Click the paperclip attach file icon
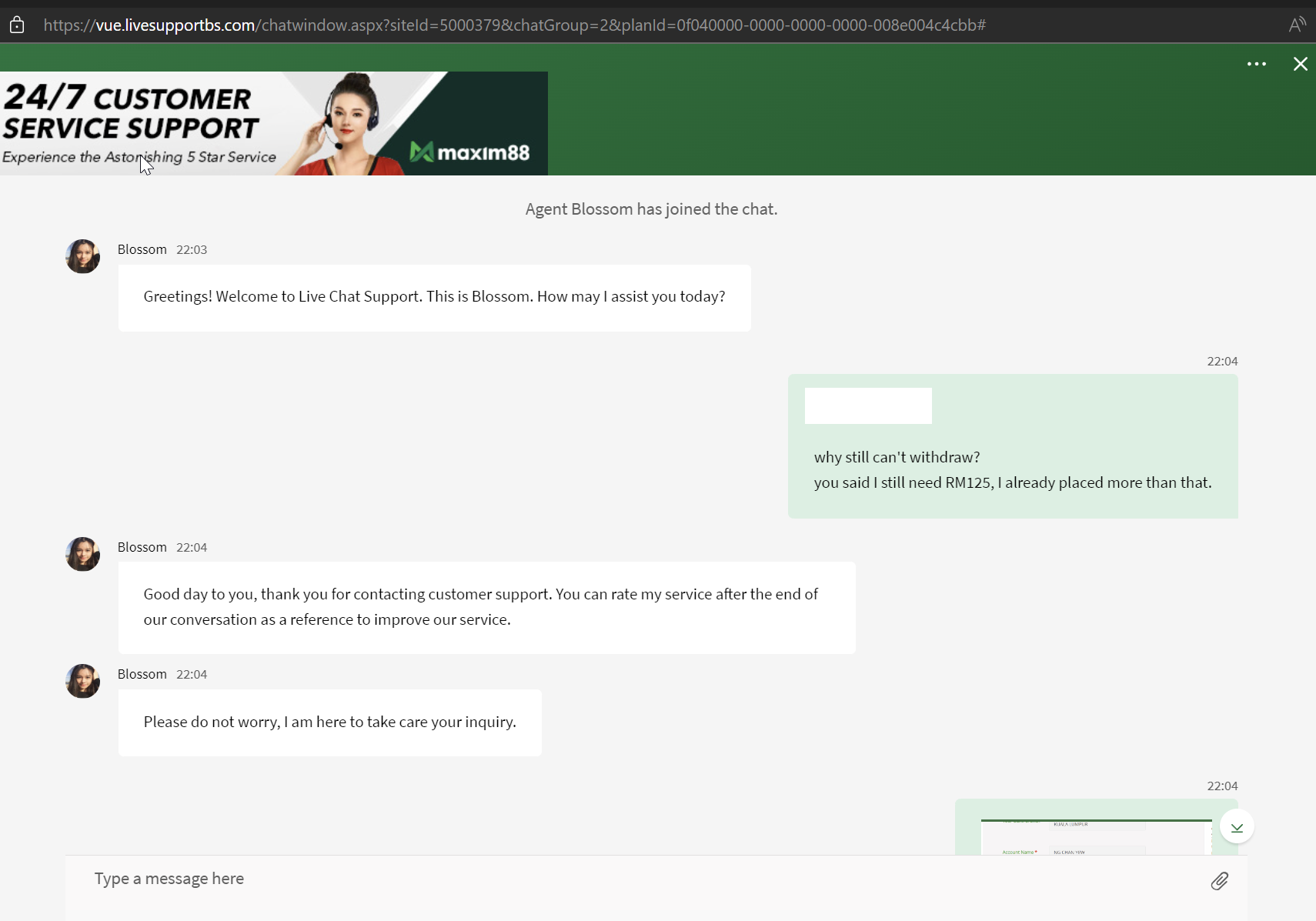This screenshot has width=1316, height=921. point(1219,881)
